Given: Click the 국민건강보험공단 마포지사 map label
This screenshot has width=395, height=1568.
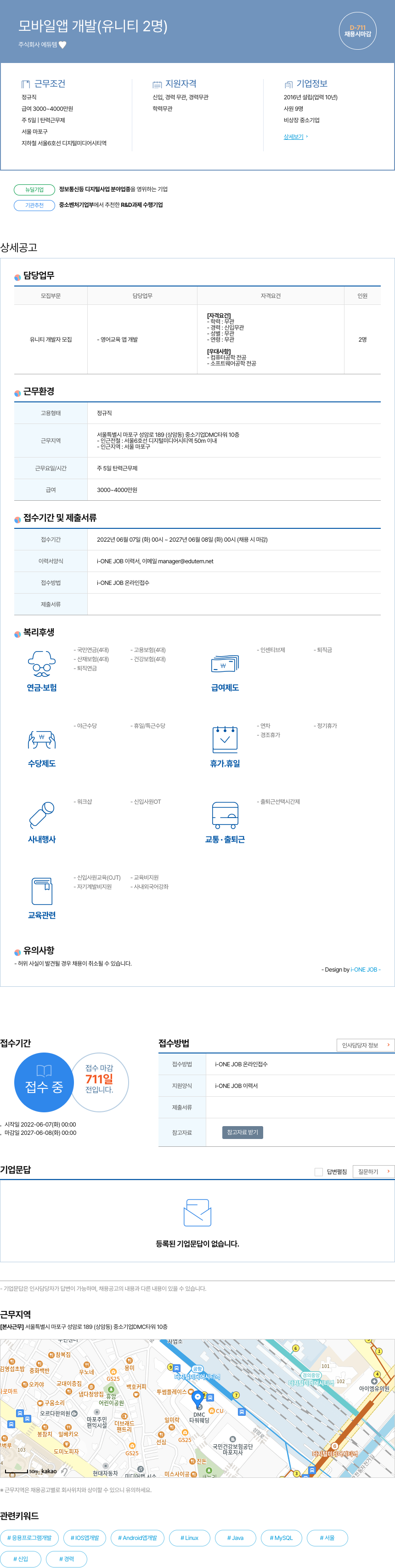Looking at the screenshot, I should (232, 1449).
